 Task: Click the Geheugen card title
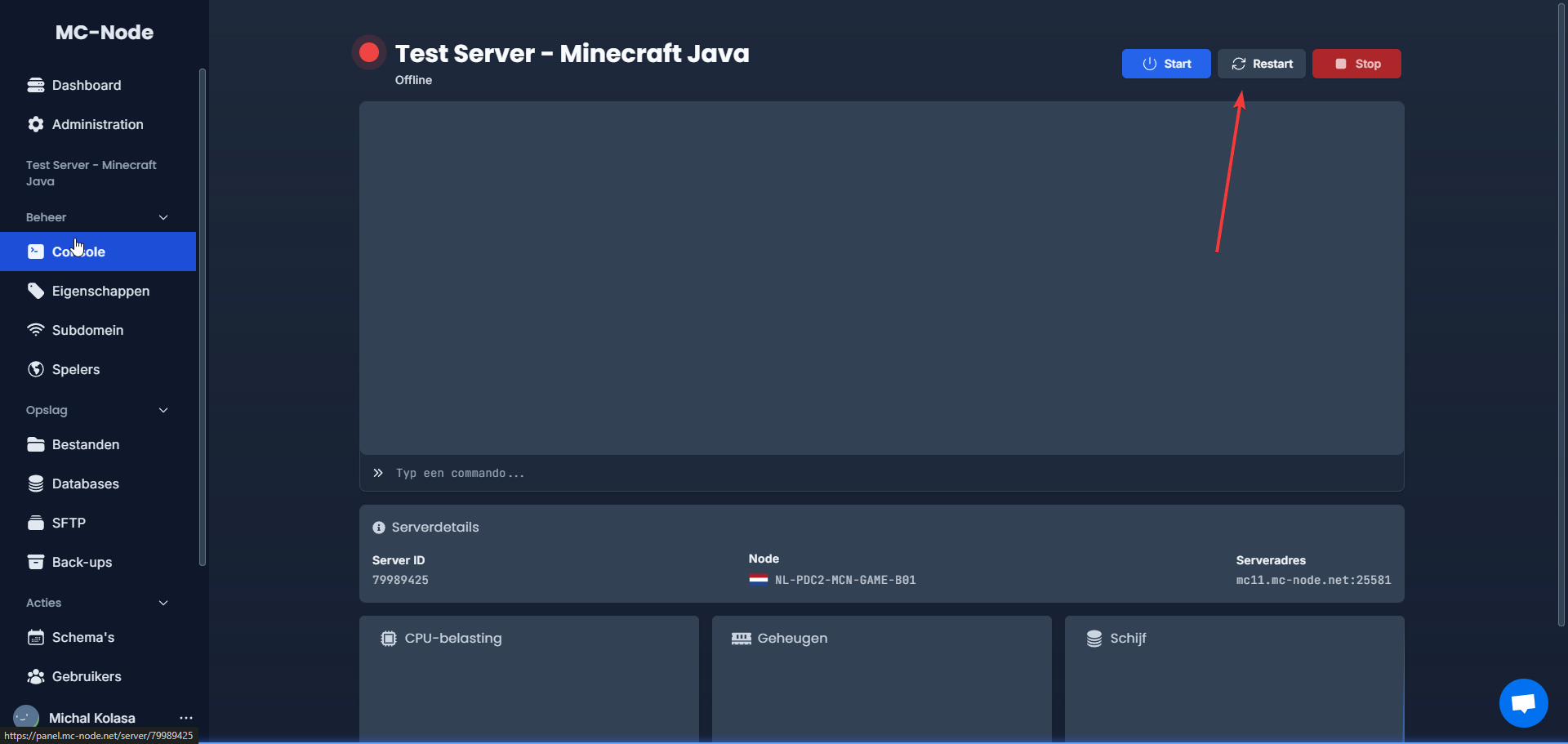tap(792, 639)
